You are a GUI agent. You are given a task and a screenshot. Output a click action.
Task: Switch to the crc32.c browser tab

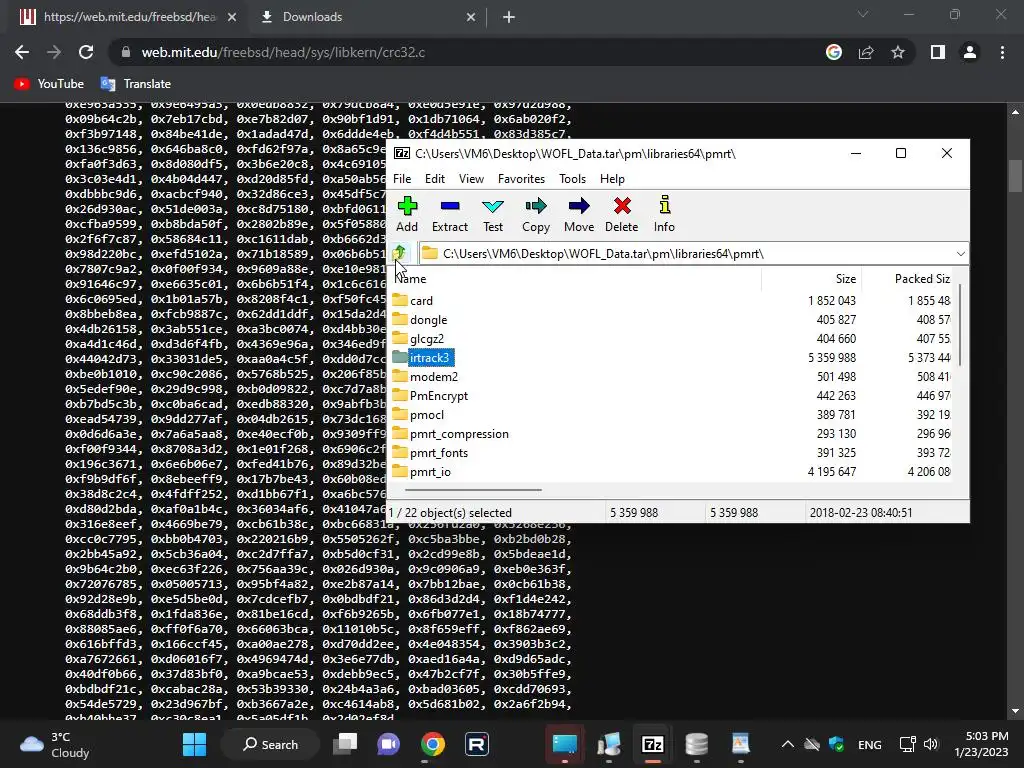(x=127, y=17)
